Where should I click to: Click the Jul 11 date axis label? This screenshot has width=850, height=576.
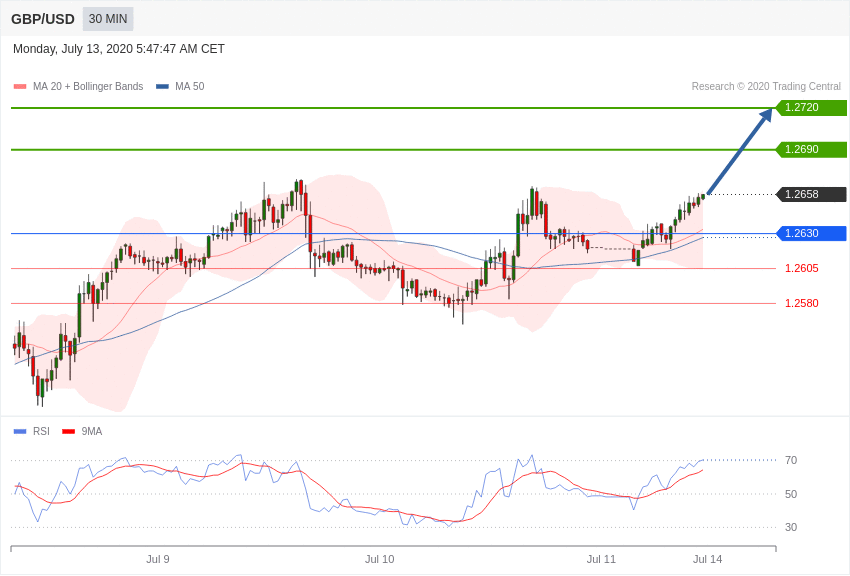(601, 559)
